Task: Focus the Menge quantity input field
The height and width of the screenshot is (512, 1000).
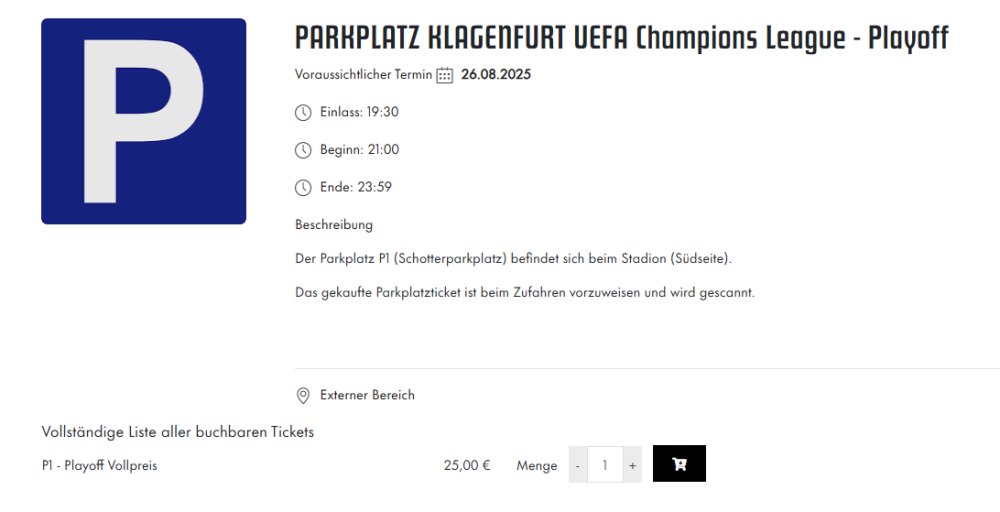Action: point(605,465)
